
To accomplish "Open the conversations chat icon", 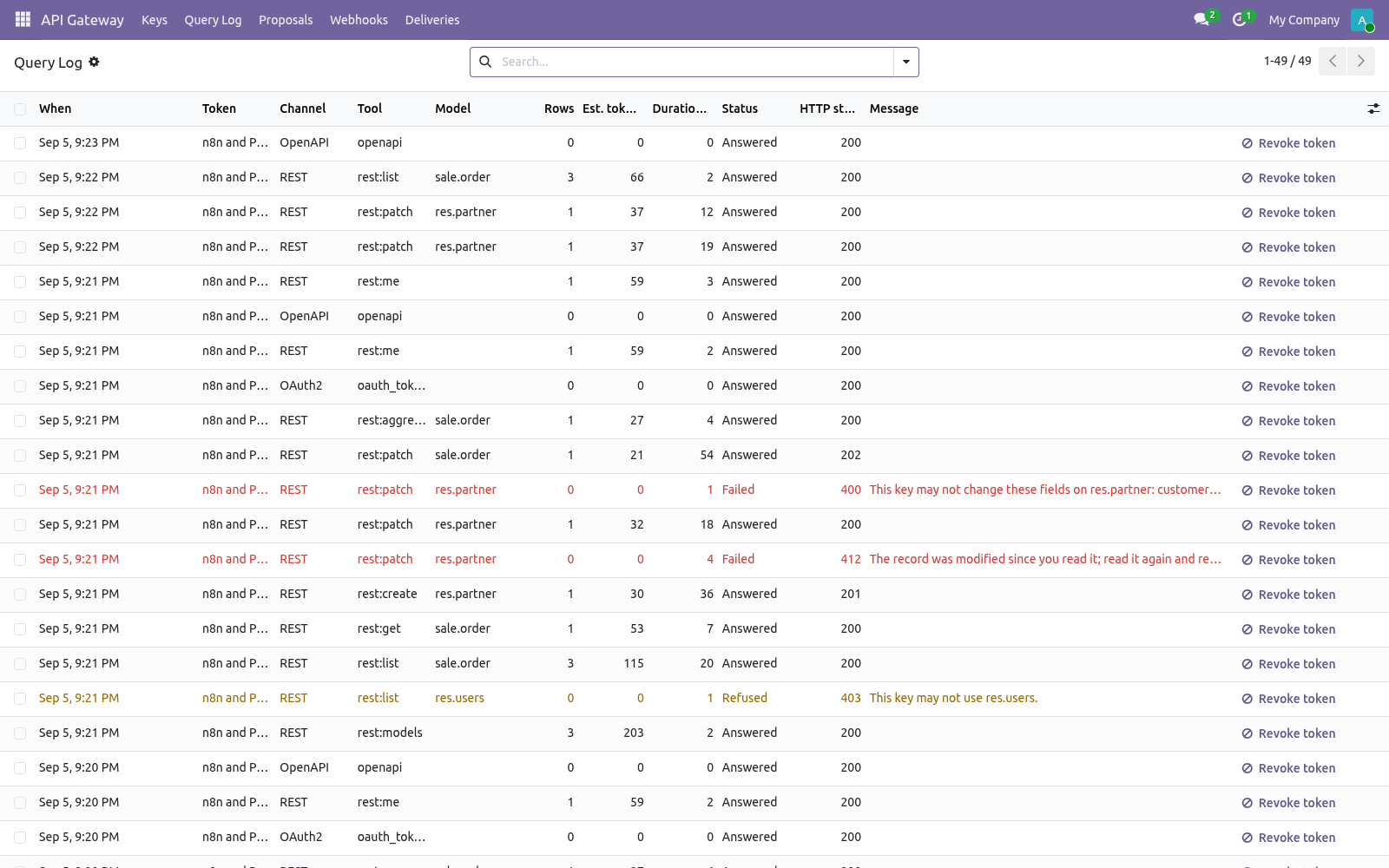I will click(x=1202, y=19).
